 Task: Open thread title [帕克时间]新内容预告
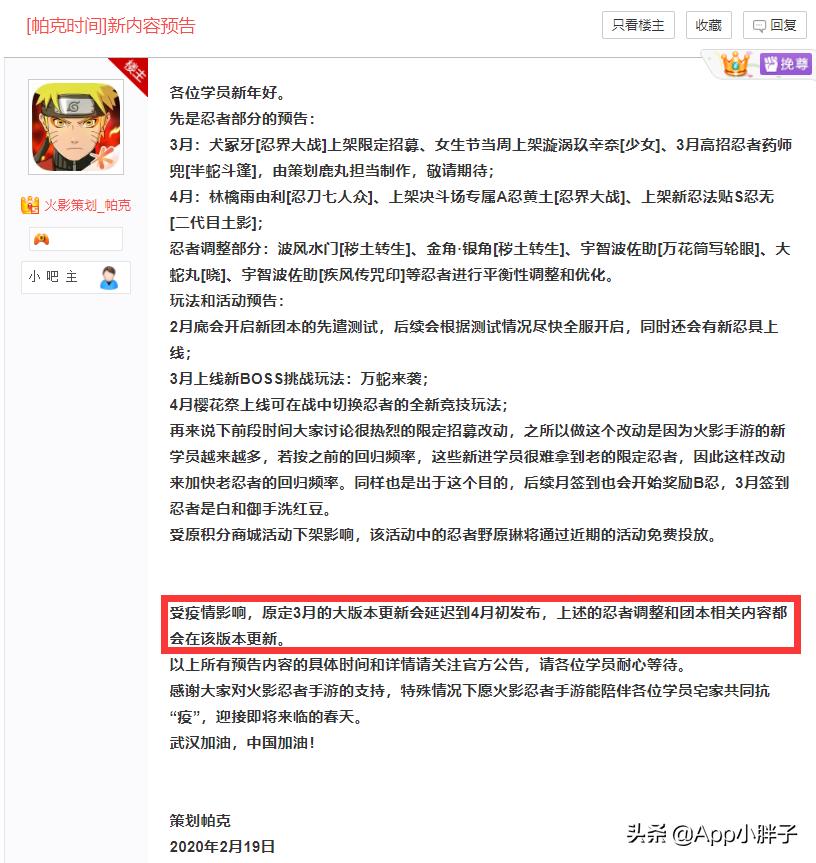111,26
